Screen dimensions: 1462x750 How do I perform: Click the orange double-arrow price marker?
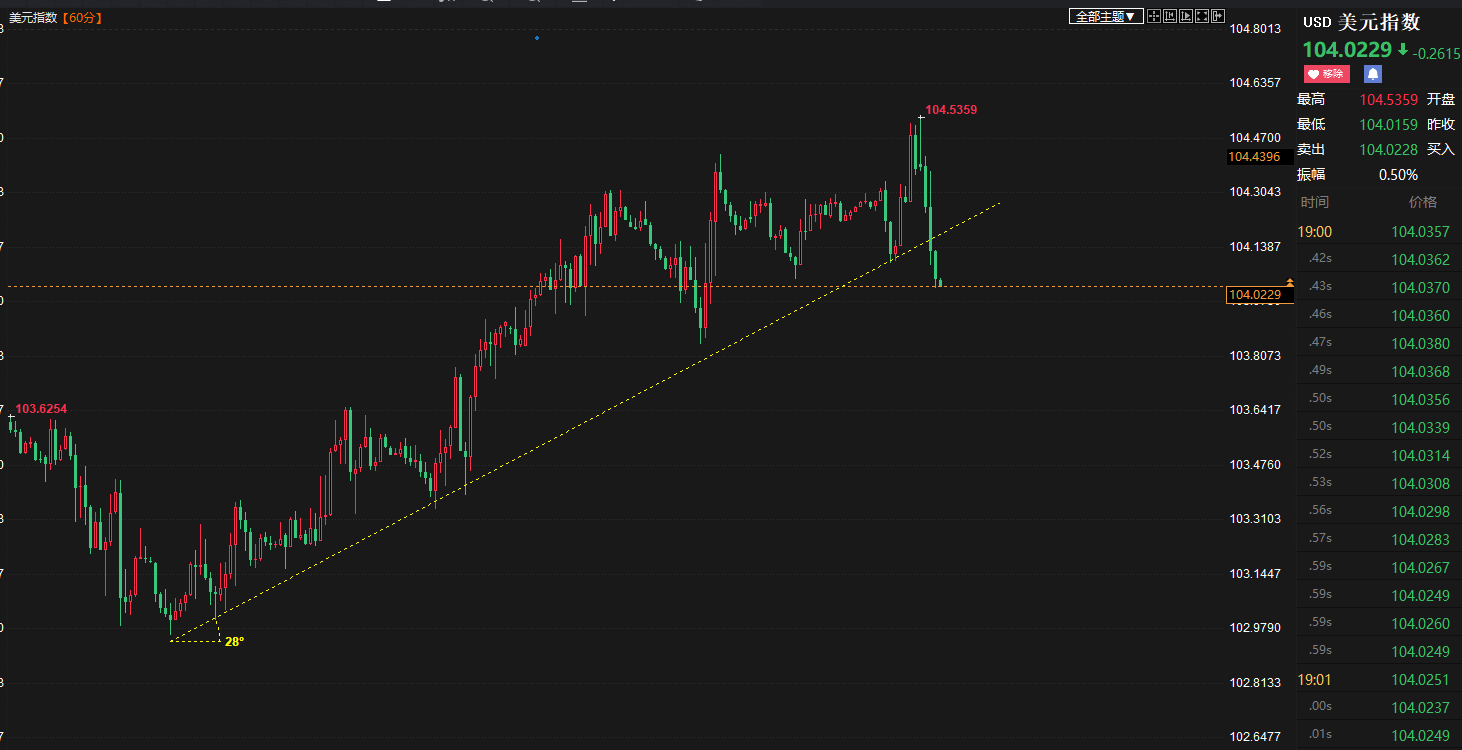coord(1289,283)
